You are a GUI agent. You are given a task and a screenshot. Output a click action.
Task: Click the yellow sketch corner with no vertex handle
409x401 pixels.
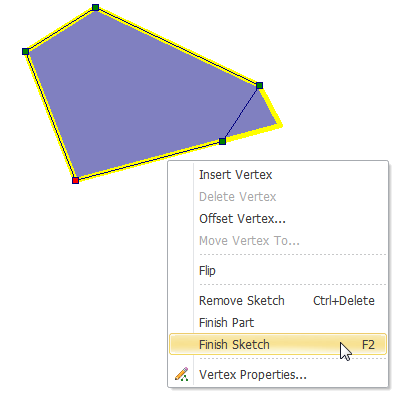tap(279, 125)
